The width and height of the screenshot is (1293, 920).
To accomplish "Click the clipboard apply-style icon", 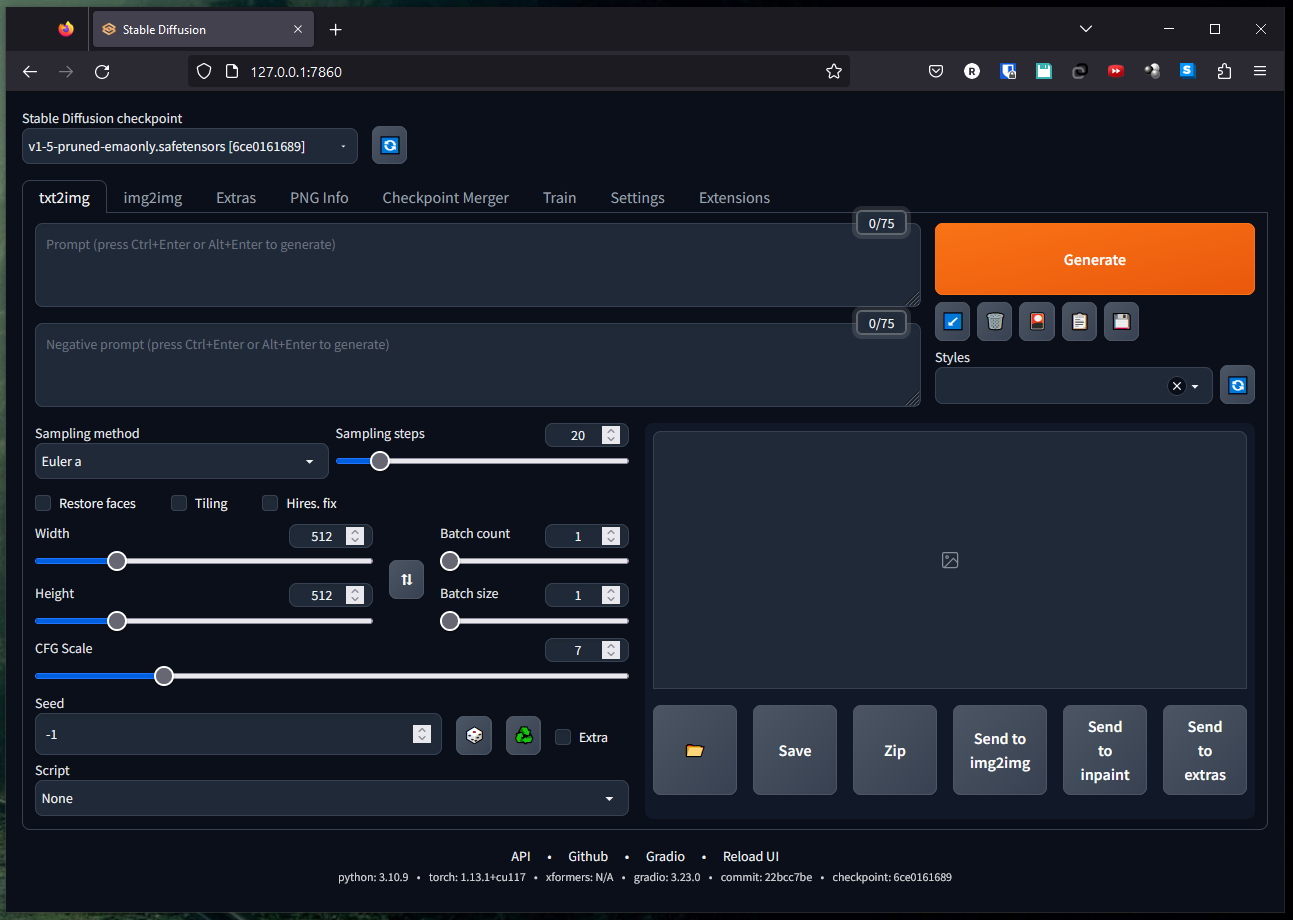I will coord(1079,322).
